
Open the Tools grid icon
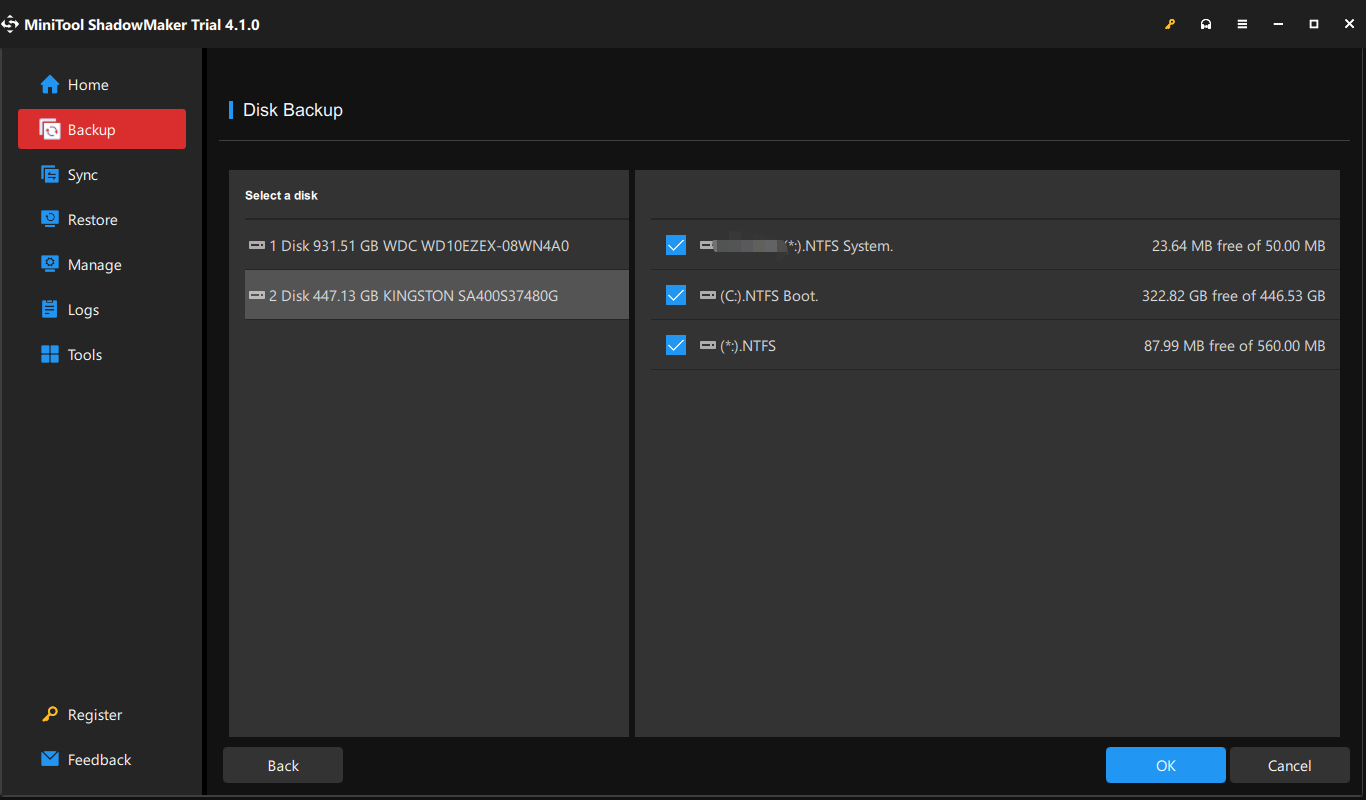pos(50,355)
